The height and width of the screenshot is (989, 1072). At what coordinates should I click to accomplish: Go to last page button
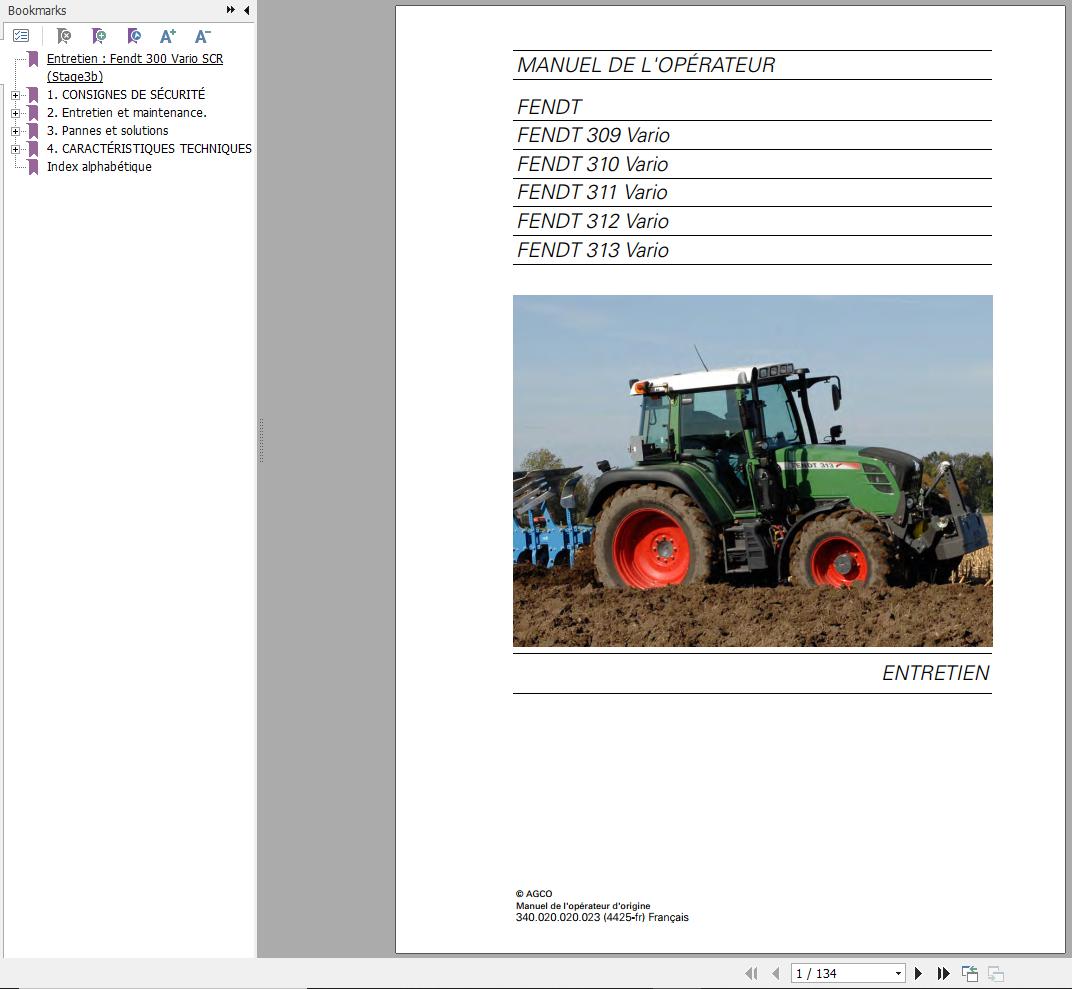943,973
